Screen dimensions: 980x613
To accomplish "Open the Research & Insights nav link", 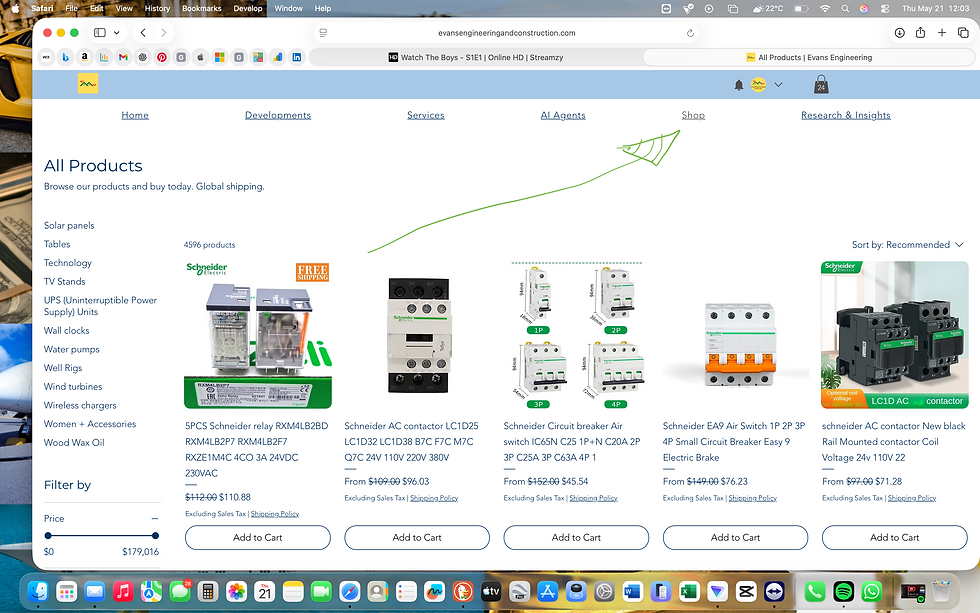I will (x=846, y=115).
